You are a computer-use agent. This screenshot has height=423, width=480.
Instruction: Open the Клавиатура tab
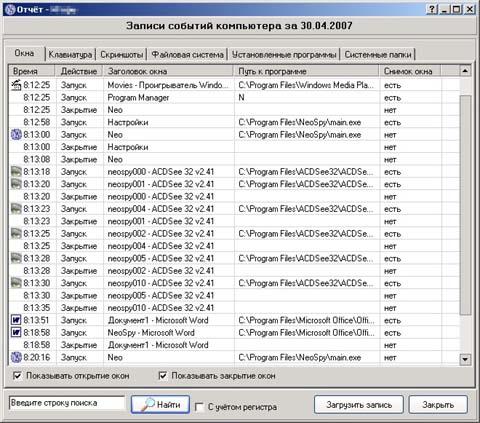point(70,55)
